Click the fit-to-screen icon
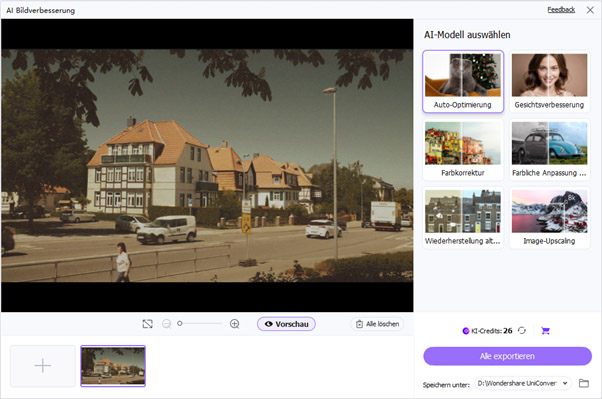Viewport: 602px width, 399px height. (x=147, y=324)
